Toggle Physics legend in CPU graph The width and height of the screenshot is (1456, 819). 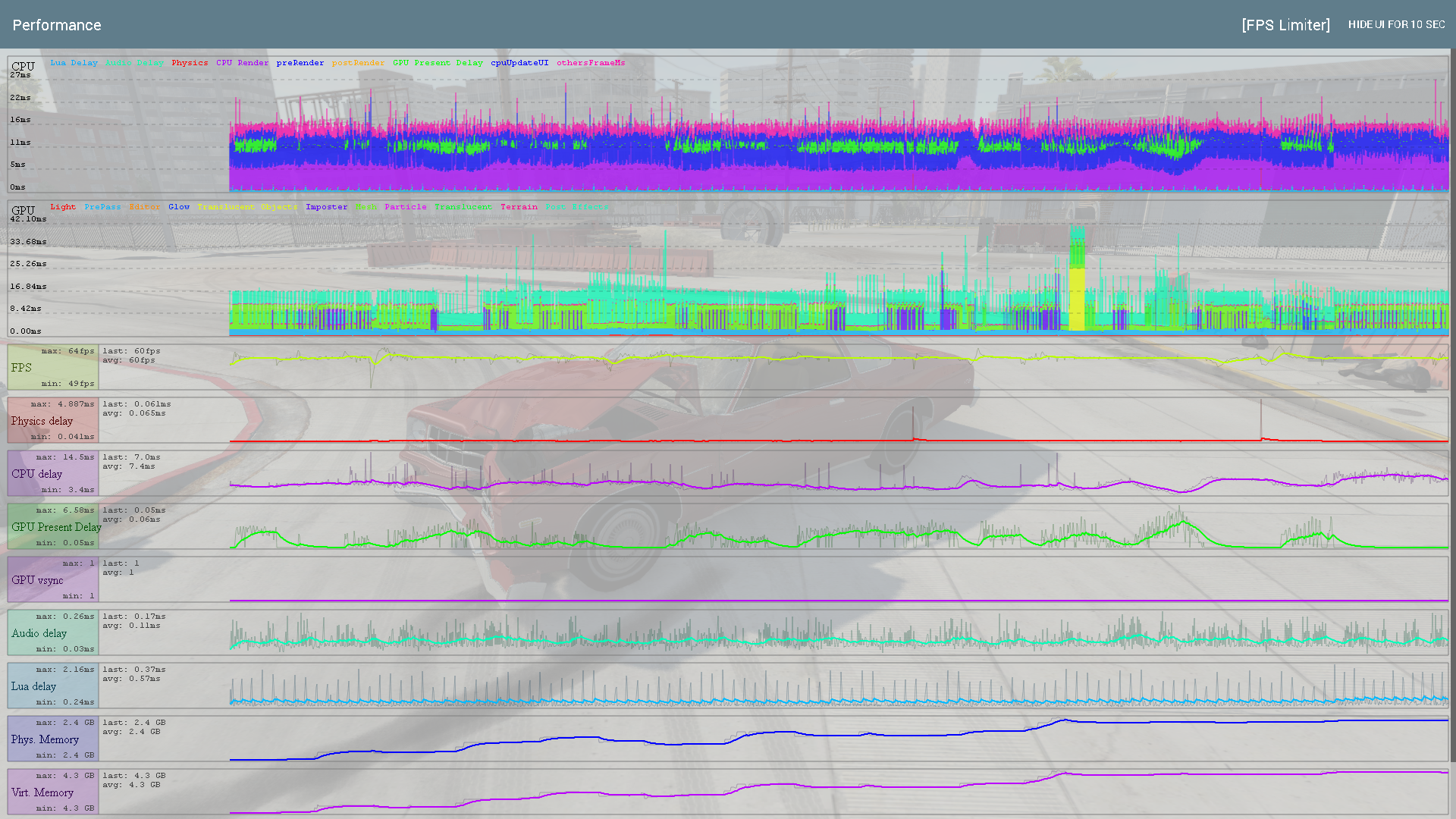click(x=190, y=63)
